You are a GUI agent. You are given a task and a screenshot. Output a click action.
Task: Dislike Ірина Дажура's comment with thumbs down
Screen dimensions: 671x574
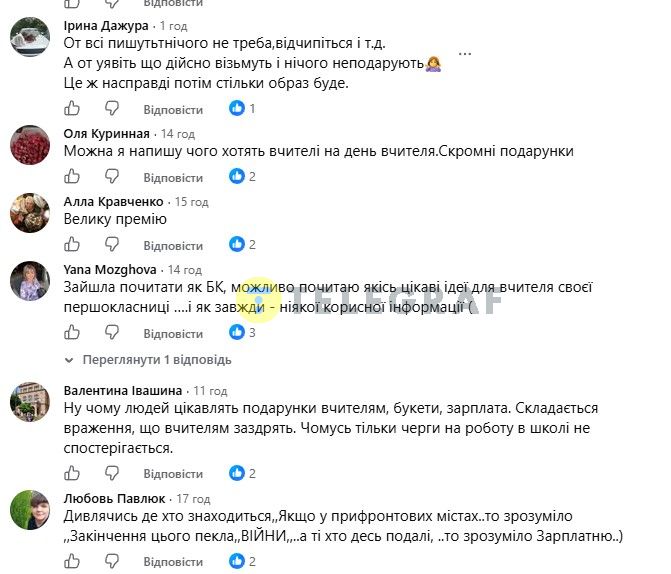112,108
